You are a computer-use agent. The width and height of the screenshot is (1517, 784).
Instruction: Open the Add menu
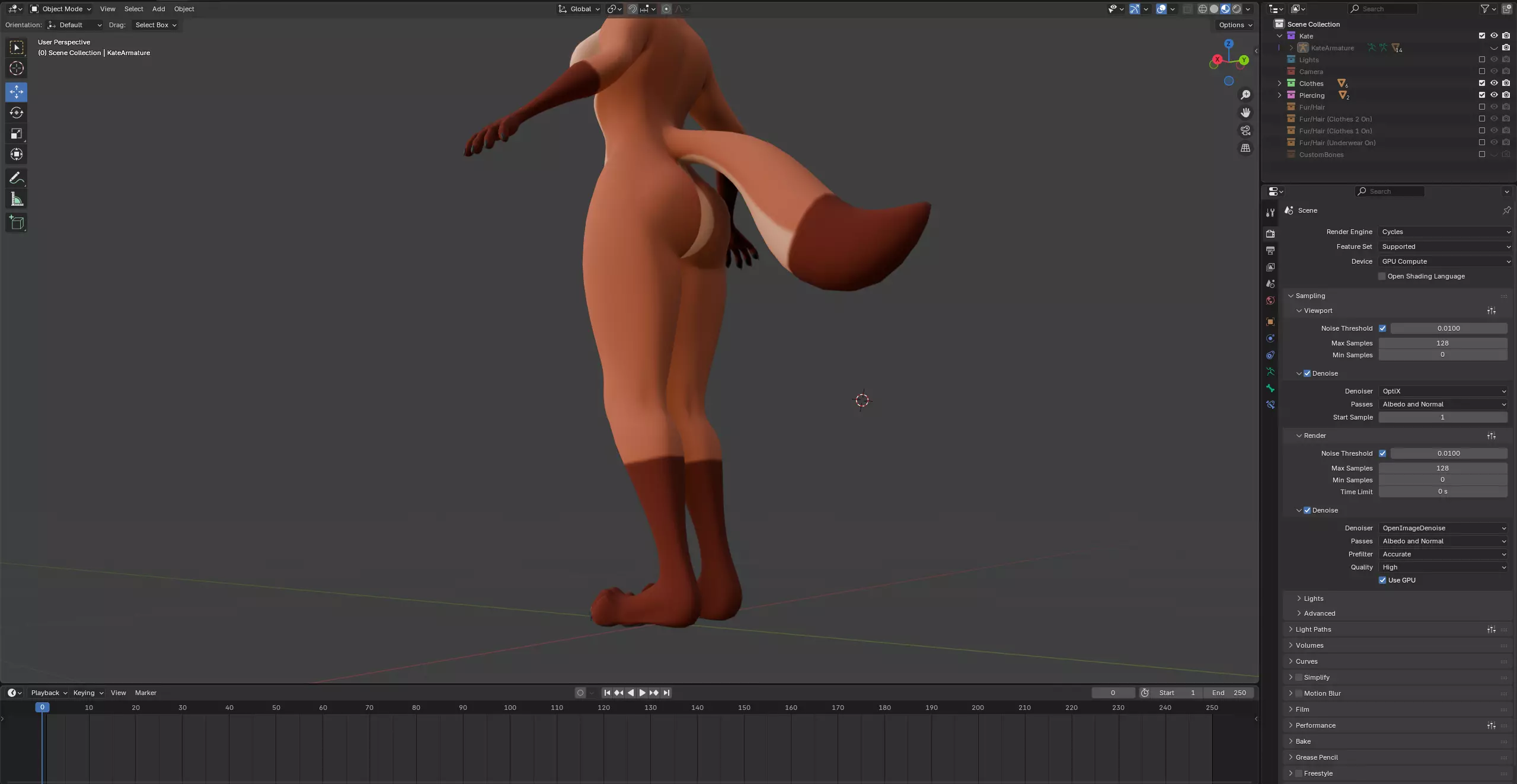[158, 9]
